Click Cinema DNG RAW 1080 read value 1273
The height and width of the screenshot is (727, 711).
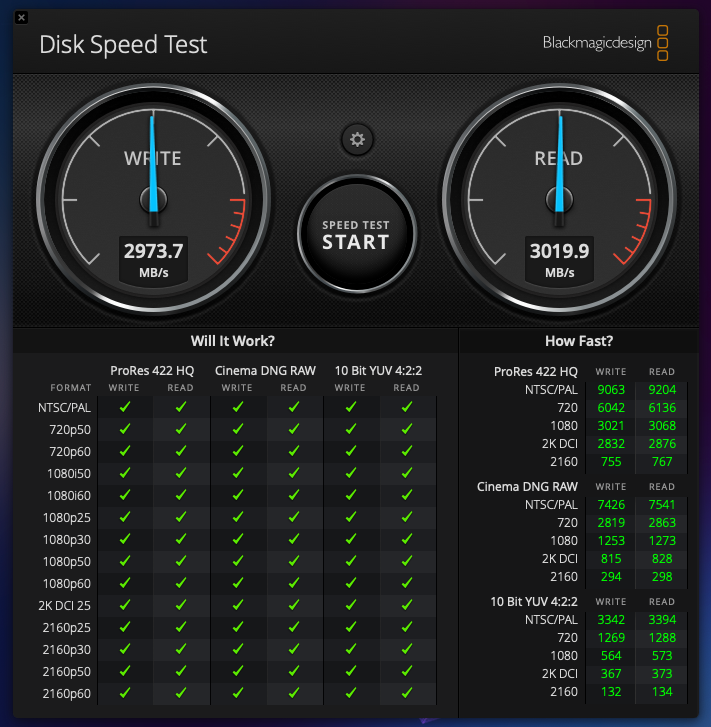pos(661,540)
